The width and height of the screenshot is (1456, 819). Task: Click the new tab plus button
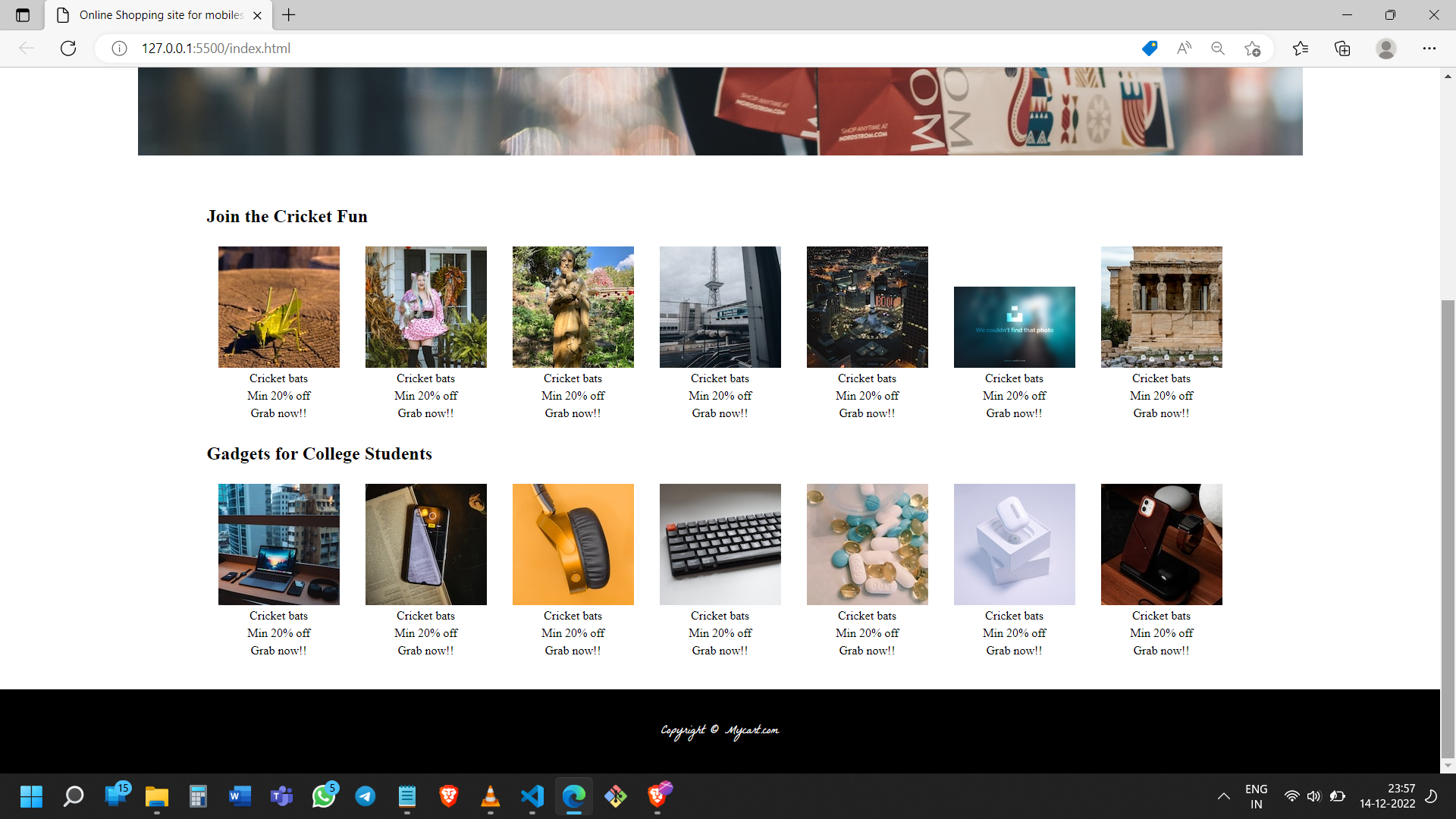coord(288,14)
